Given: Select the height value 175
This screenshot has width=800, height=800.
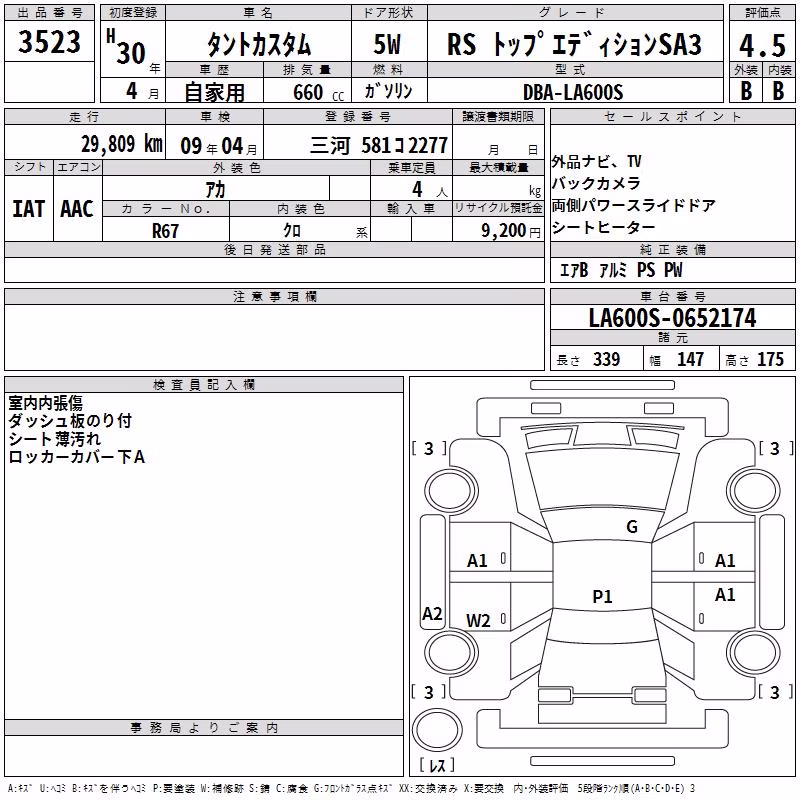Looking at the screenshot, I should click(x=770, y=359).
